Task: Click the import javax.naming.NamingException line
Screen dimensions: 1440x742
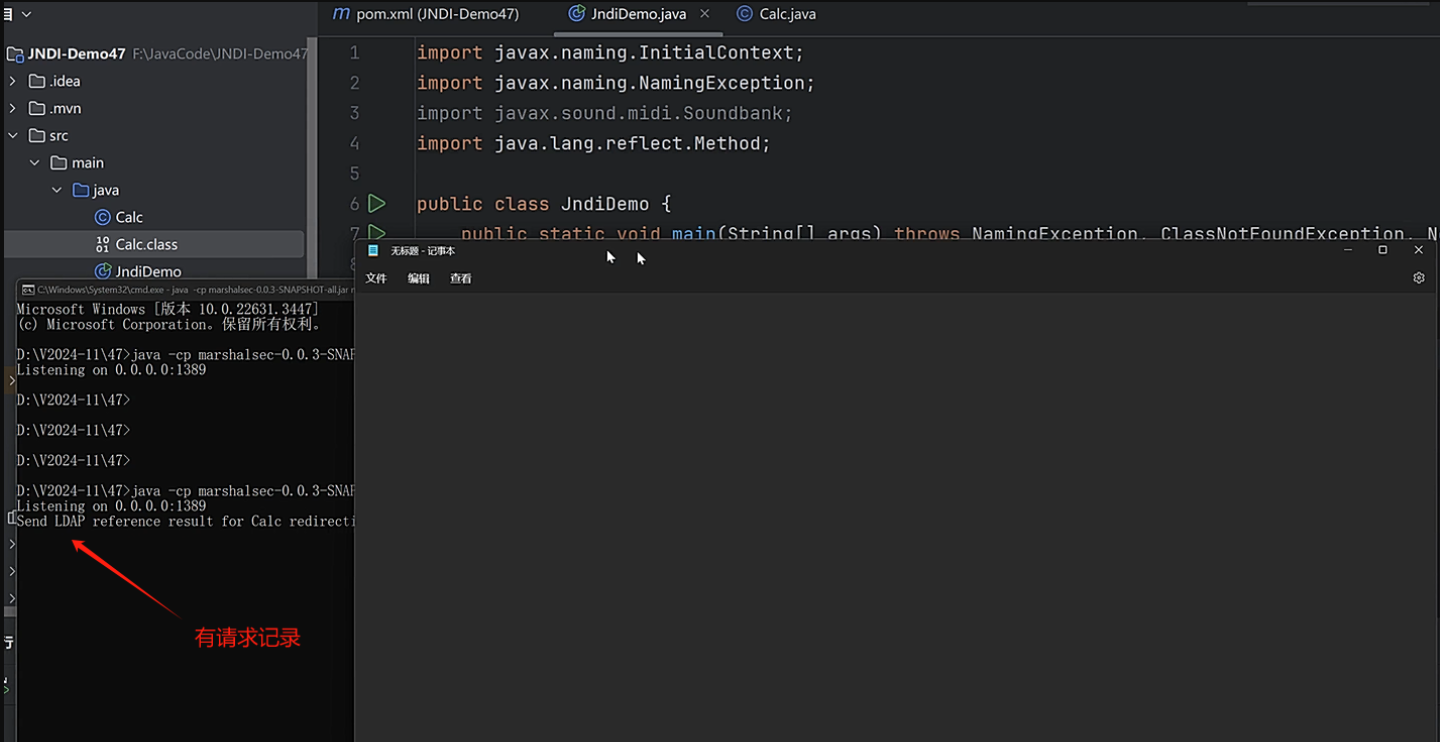Action: (616, 83)
